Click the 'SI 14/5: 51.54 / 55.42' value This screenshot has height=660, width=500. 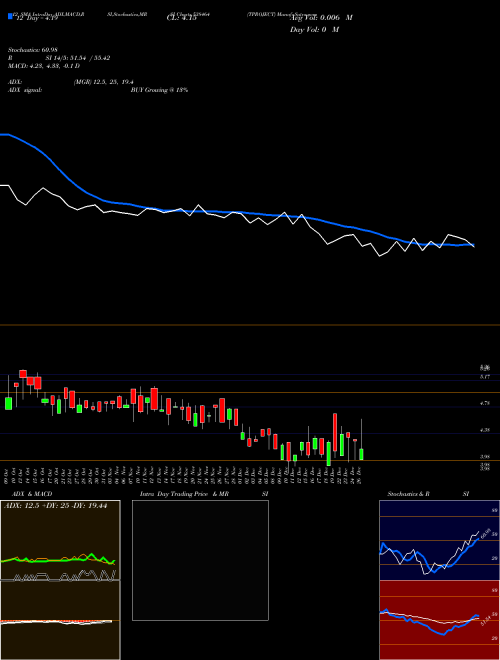78,58
